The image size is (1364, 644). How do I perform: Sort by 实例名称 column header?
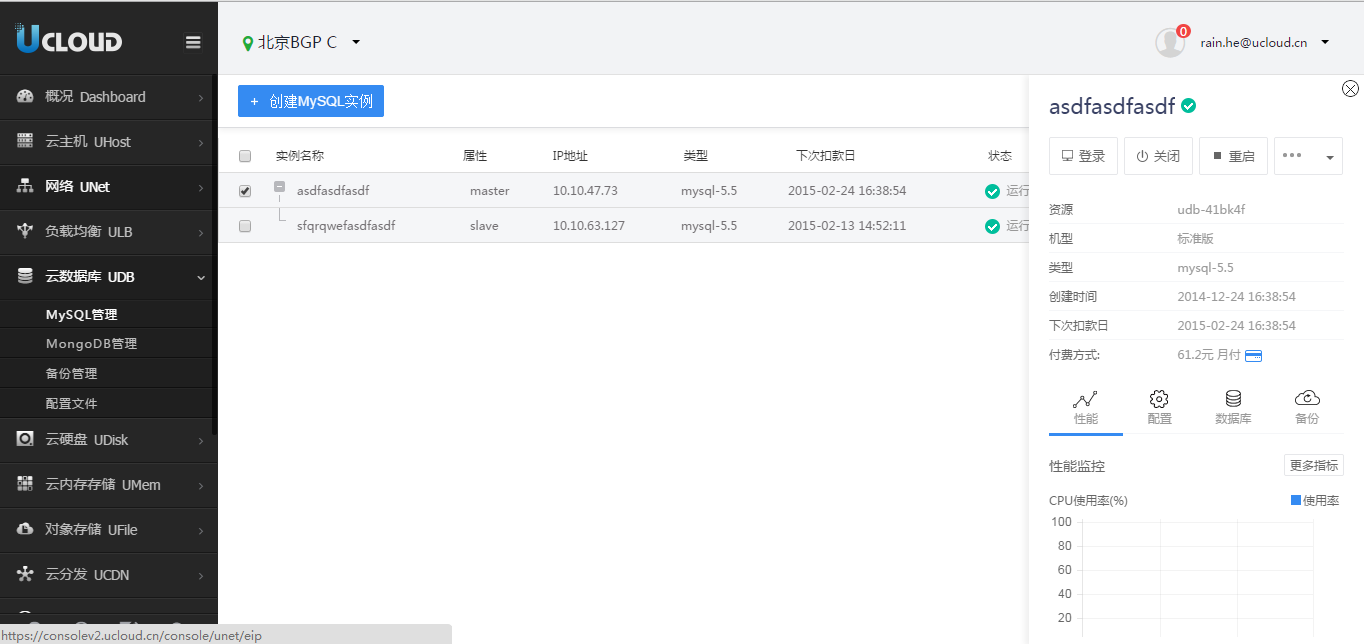click(x=300, y=156)
